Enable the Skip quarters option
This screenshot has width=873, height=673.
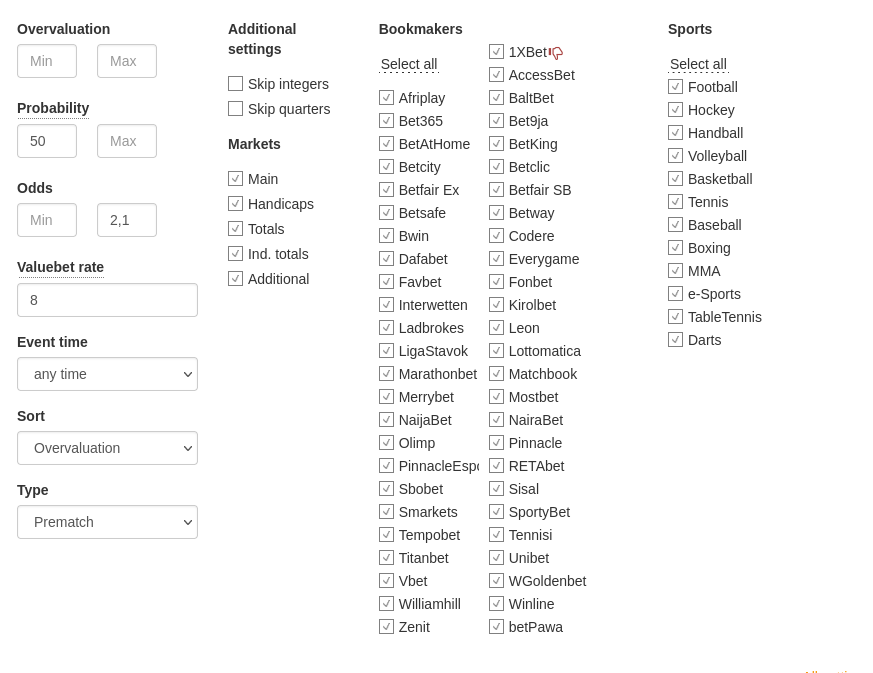236,109
